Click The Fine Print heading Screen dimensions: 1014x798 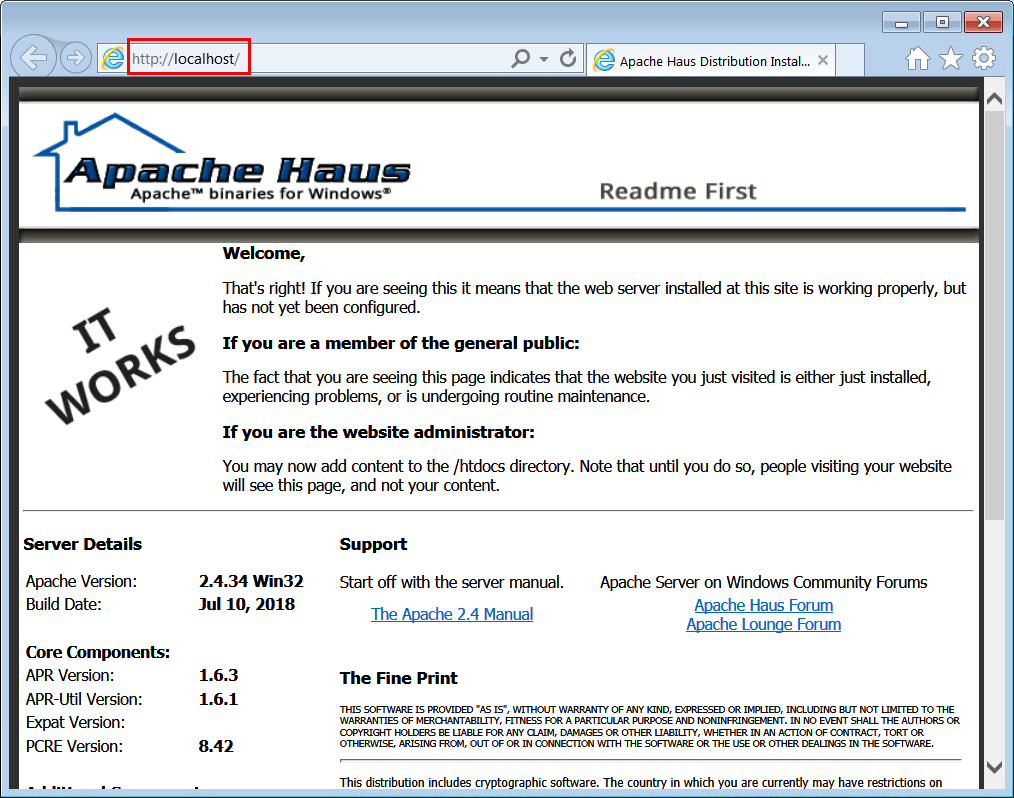coord(398,678)
